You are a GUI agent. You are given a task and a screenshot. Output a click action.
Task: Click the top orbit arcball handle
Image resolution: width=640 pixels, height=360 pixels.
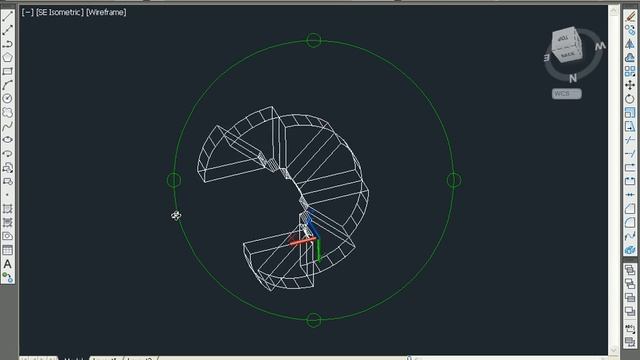tap(313, 40)
